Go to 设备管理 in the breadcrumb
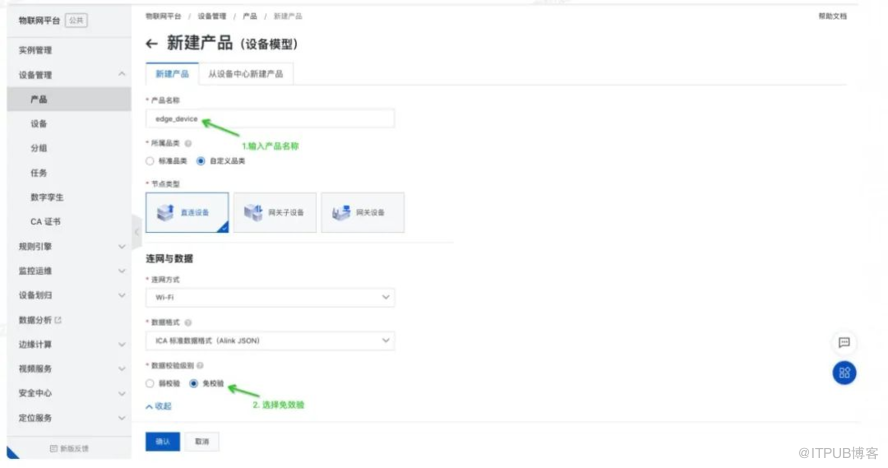This screenshot has height=468, width=888. (212, 16)
